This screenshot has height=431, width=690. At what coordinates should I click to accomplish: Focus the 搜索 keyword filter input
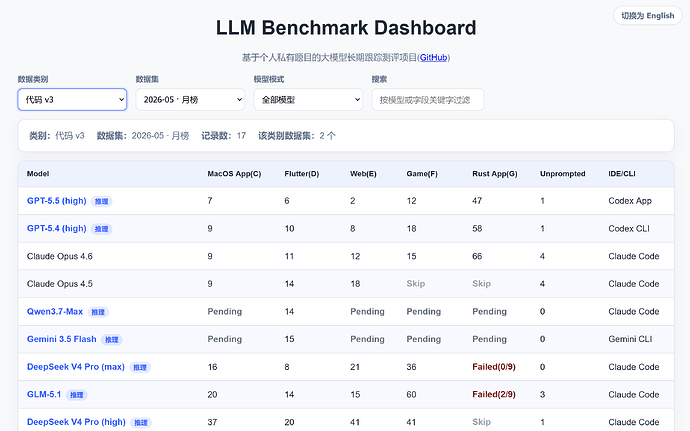tap(428, 99)
